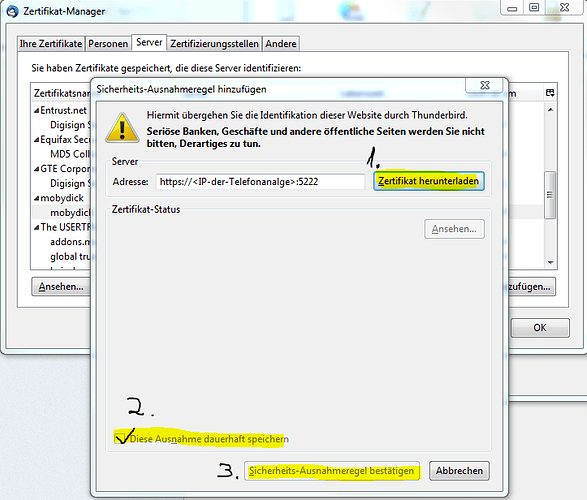Screen dimensions: 587x500
Task: Collapse the mobydick tree group
Action: 36,198
